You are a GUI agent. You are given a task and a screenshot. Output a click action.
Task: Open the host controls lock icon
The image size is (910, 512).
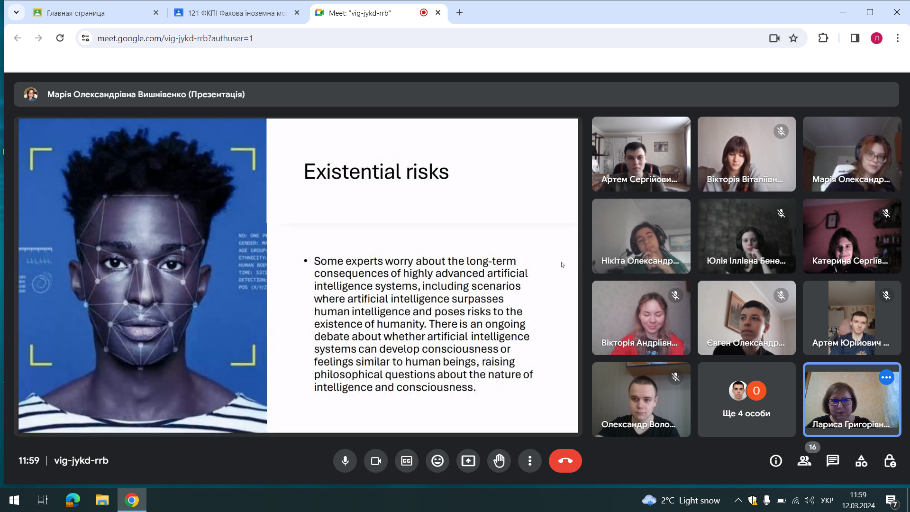pyautogui.click(x=889, y=461)
